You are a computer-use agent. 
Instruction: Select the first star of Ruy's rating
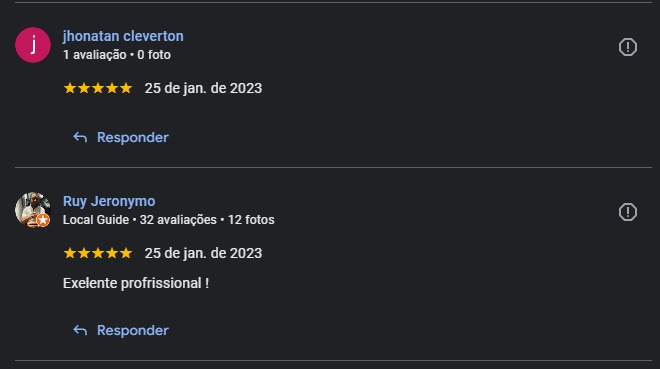point(70,253)
